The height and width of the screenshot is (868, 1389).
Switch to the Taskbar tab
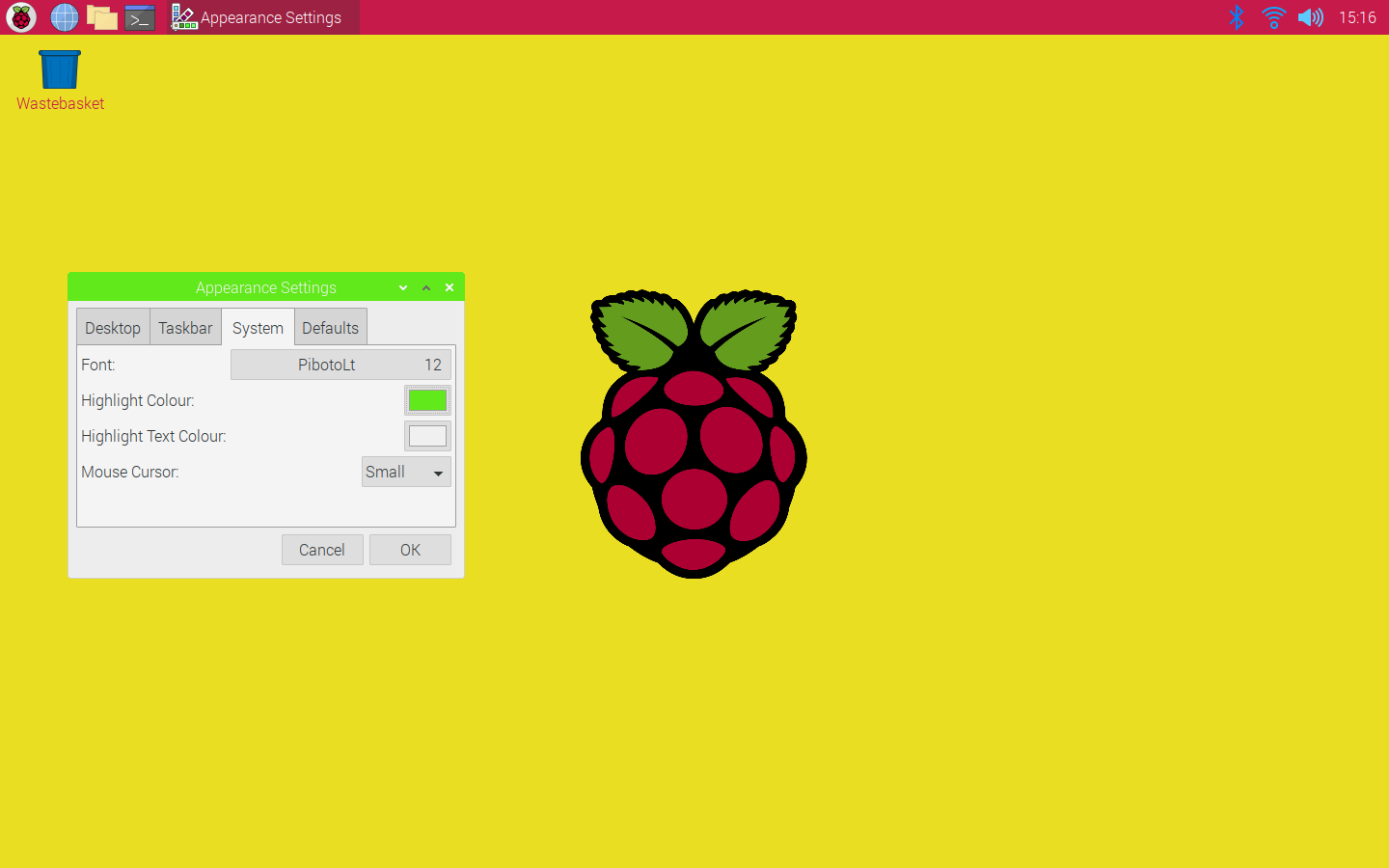coord(184,327)
